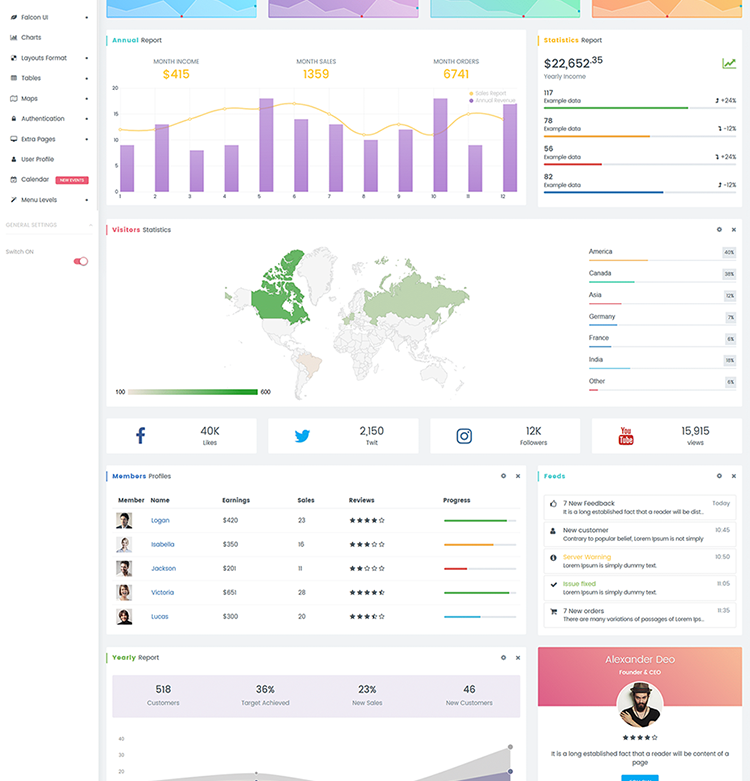Open settings gear in Members Profiles panel
The image size is (750, 781).
[503, 476]
